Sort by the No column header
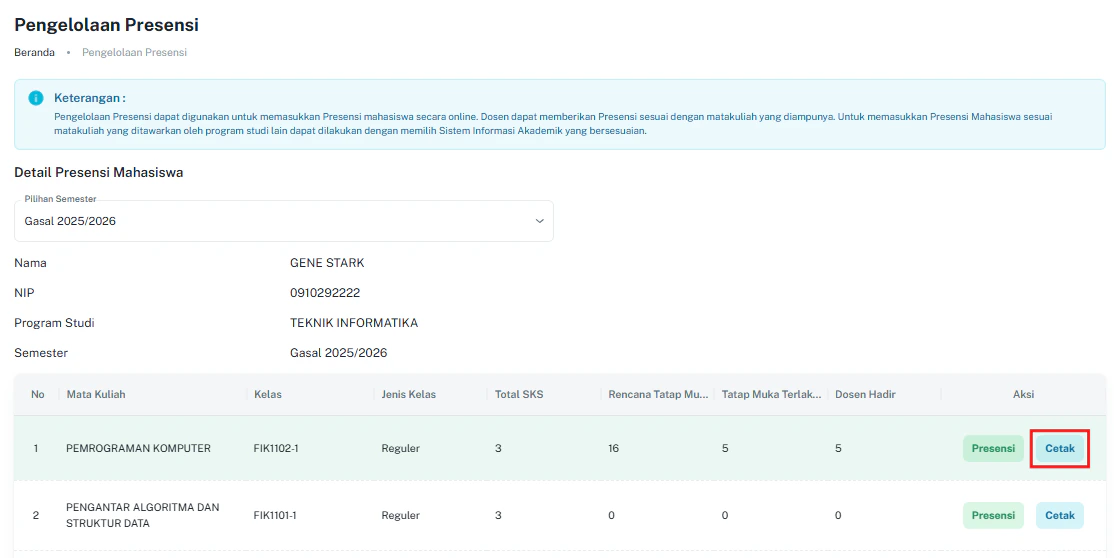Image resolution: width=1114 pixels, height=558 pixels. point(38,394)
